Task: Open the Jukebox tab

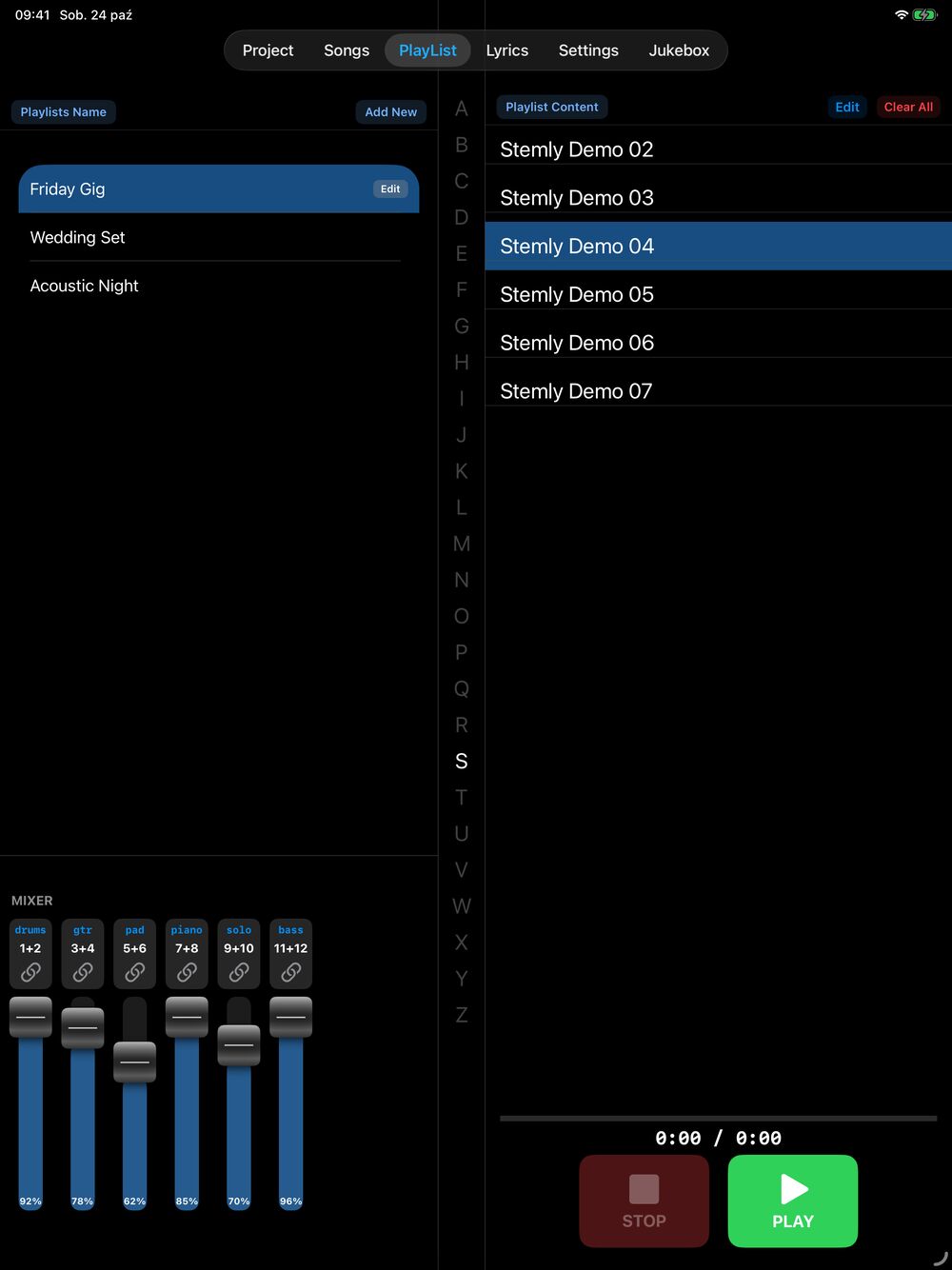Action: (679, 50)
